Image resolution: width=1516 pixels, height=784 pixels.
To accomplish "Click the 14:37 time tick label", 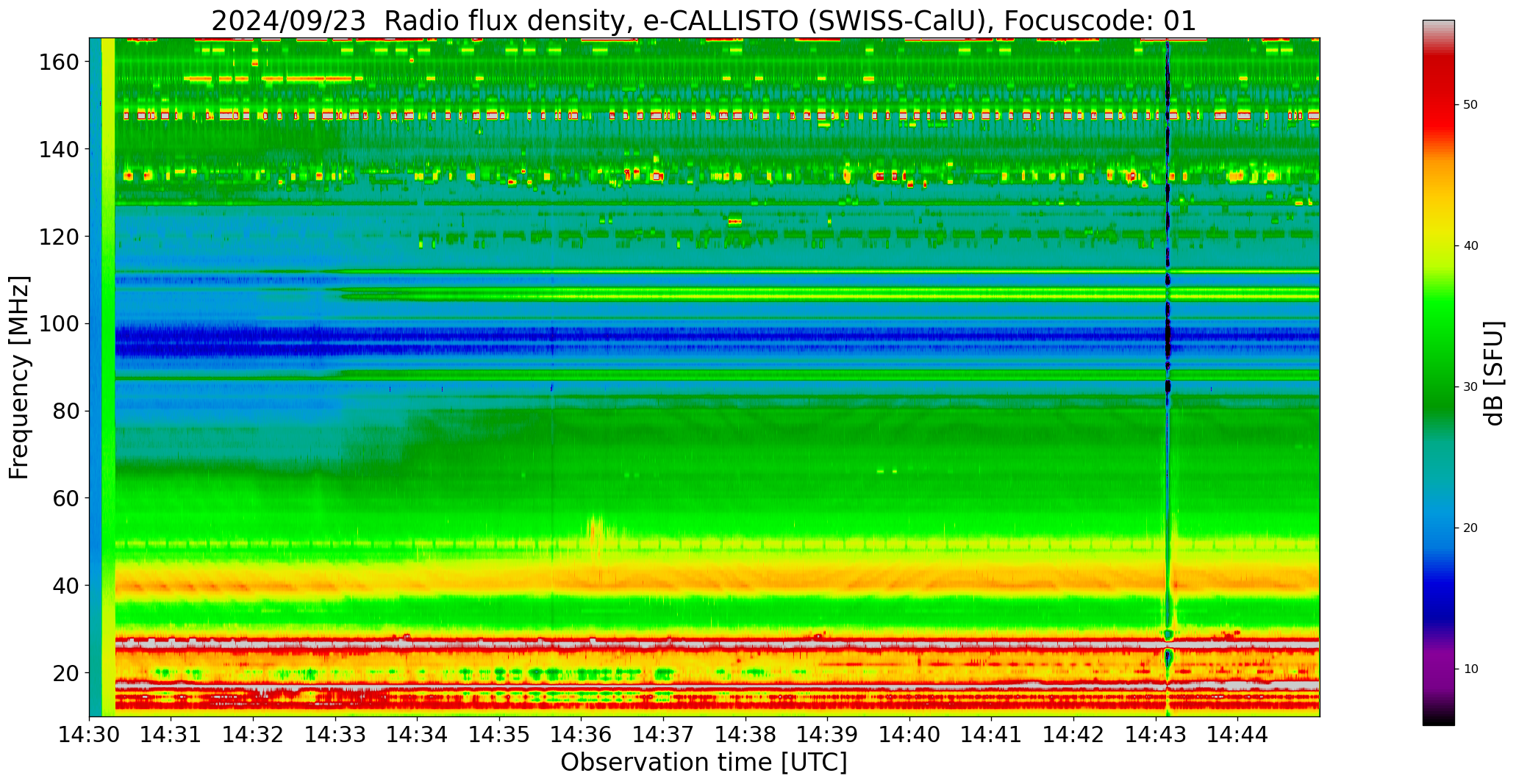I will pos(663,734).
